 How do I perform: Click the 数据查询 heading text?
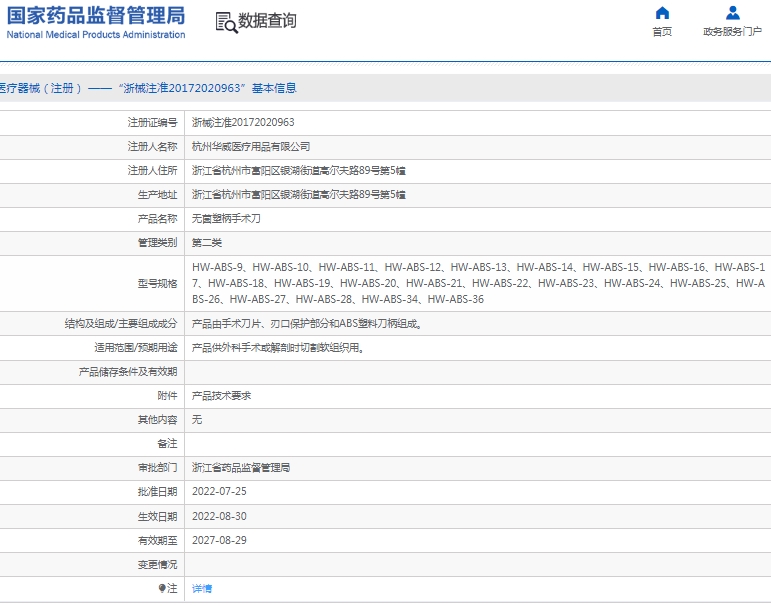[x=267, y=21]
